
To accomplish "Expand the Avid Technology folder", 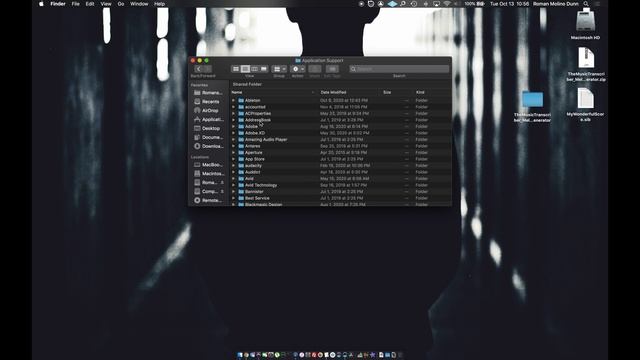I will pos(234,185).
